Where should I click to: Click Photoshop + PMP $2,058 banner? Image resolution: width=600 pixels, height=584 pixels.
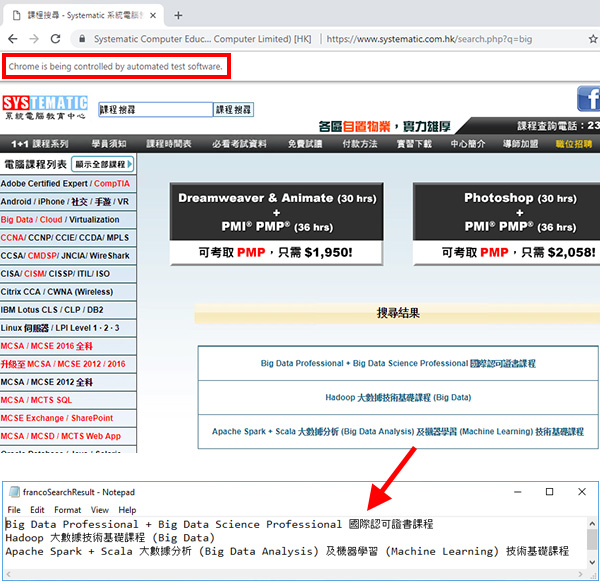pyautogui.click(x=506, y=224)
